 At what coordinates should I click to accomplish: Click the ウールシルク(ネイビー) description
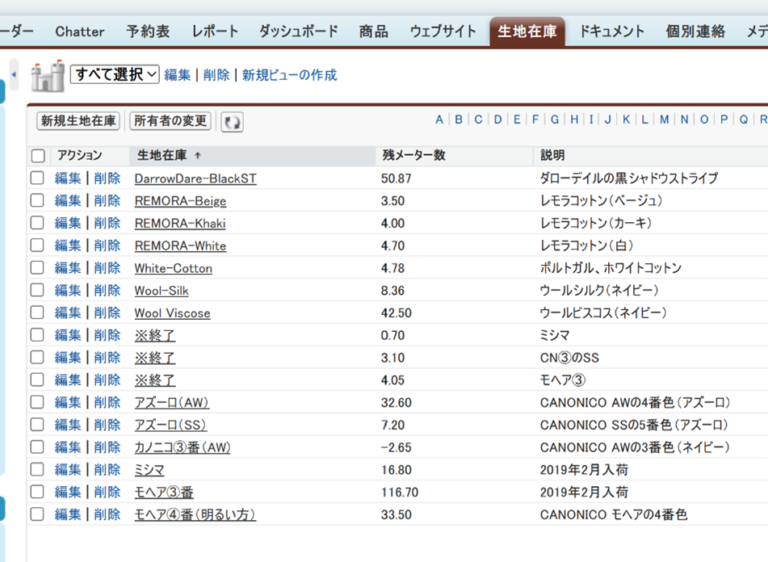coord(599,291)
